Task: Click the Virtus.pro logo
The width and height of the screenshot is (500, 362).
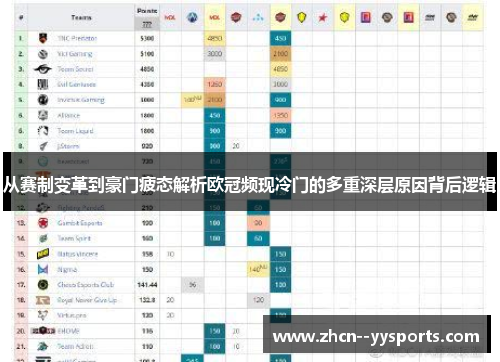Action: pyautogui.click(x=43, y=315)
